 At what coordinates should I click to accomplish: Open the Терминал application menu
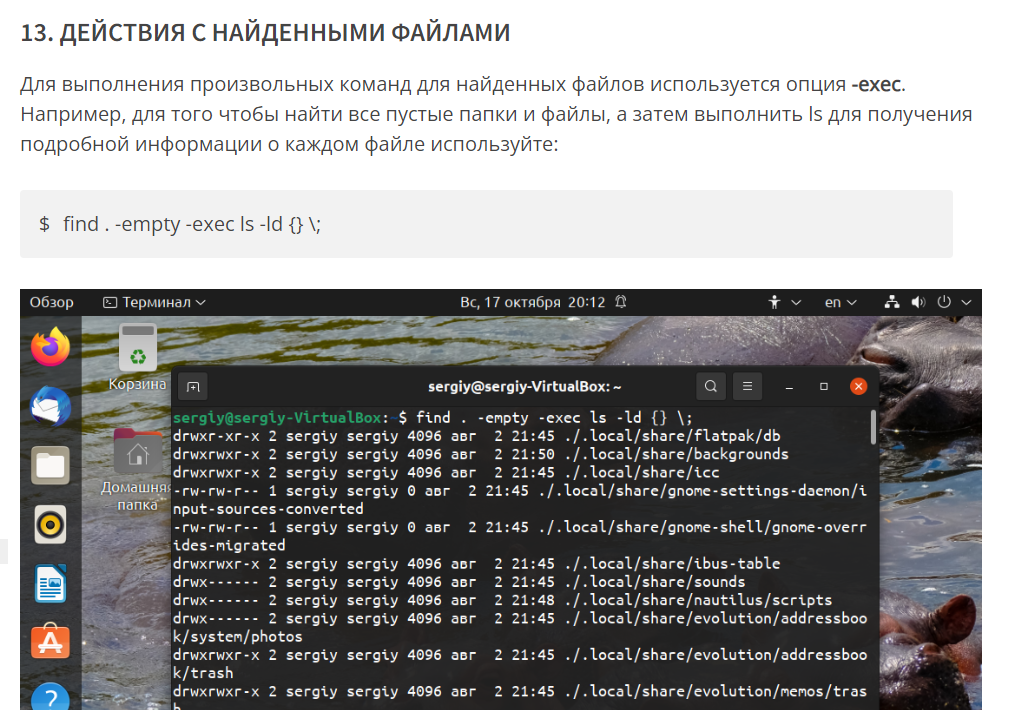(154, 302)
